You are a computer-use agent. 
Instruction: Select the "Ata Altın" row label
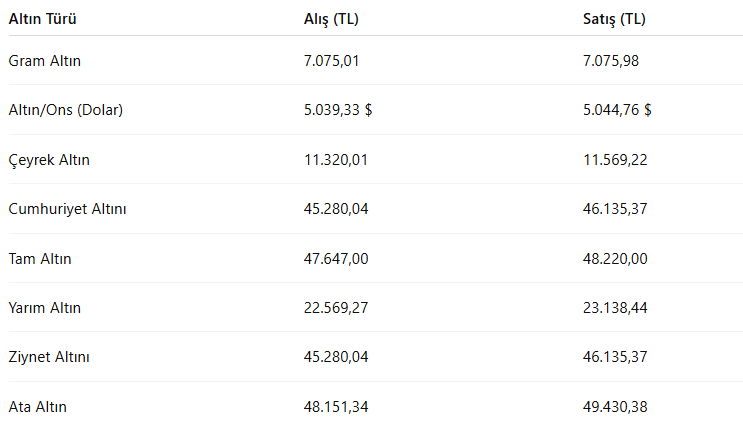pos(38,407)
